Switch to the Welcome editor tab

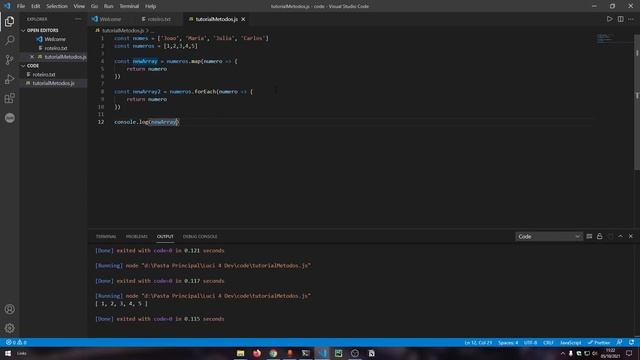(109, 19)
